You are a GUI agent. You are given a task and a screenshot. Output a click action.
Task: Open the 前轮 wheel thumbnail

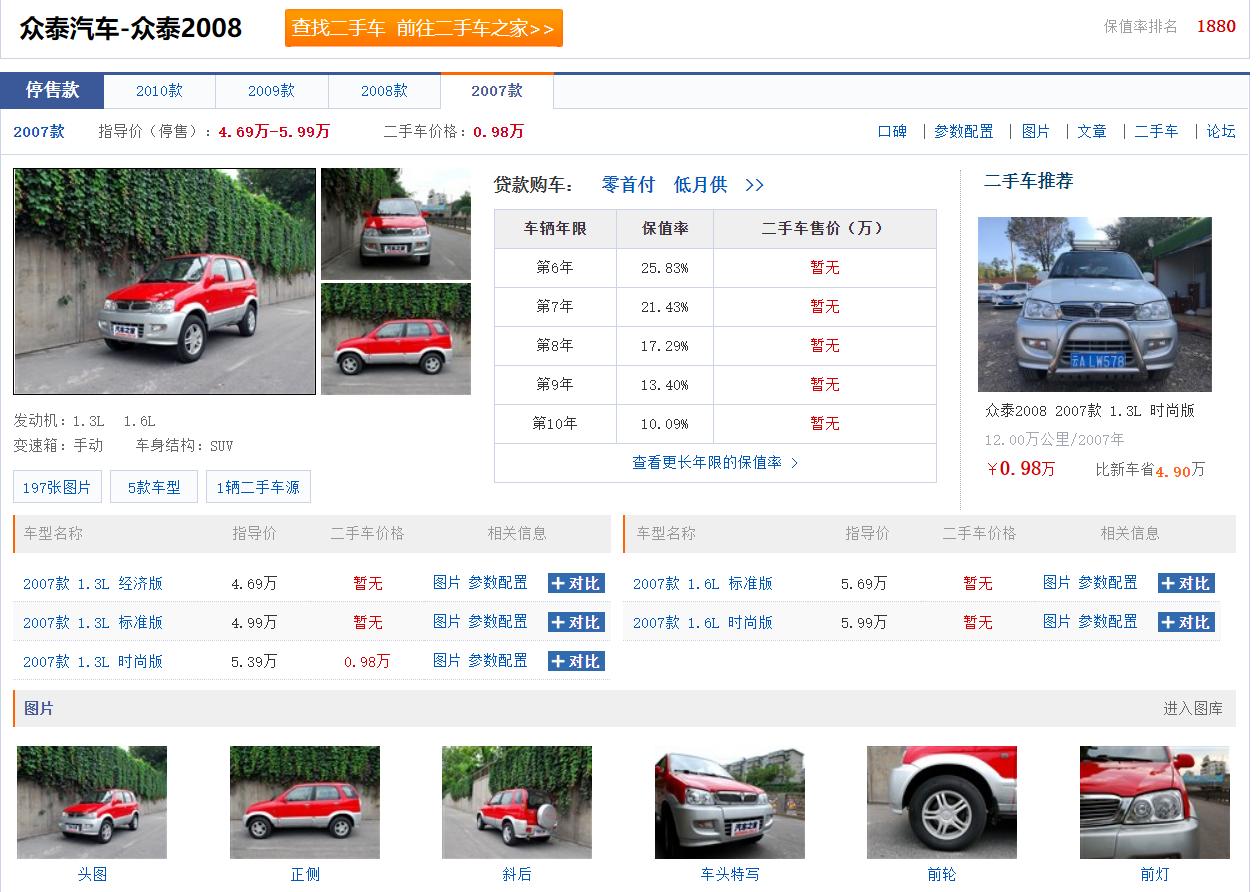click(x=941, y=802)
